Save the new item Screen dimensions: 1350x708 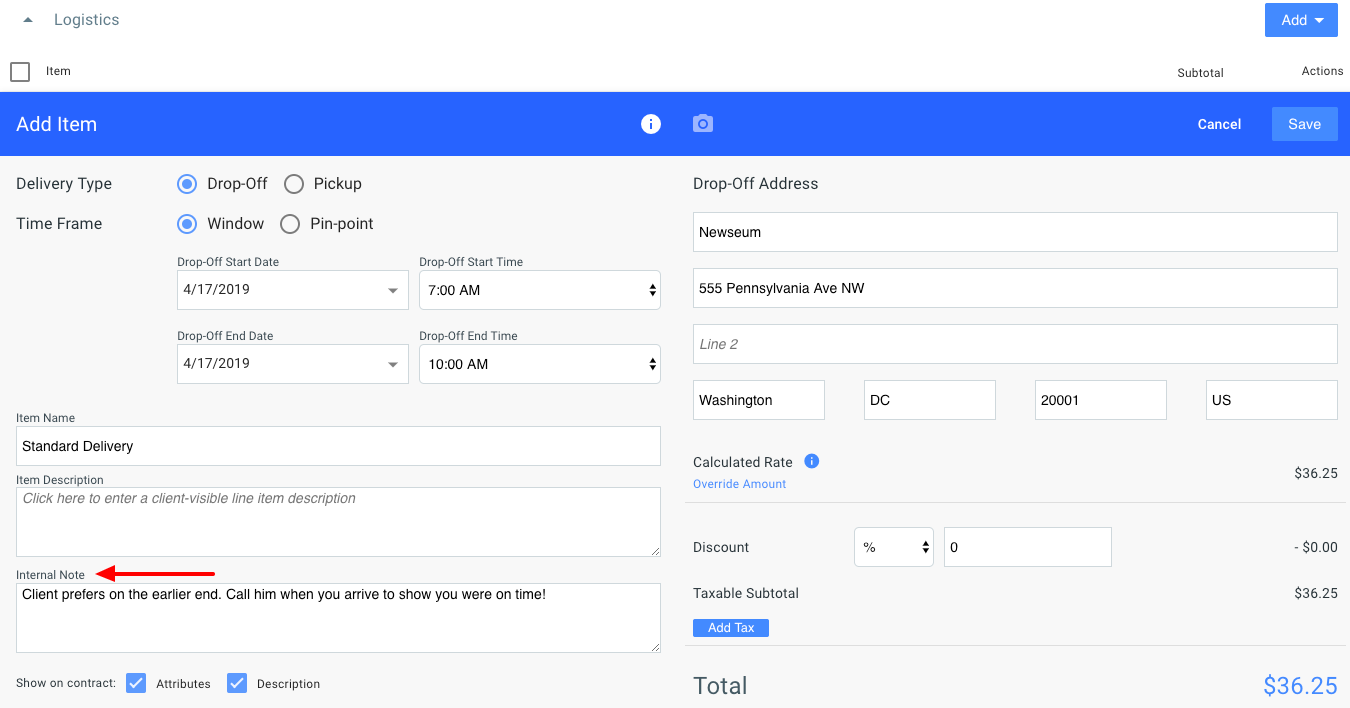tap(1305, 124)
